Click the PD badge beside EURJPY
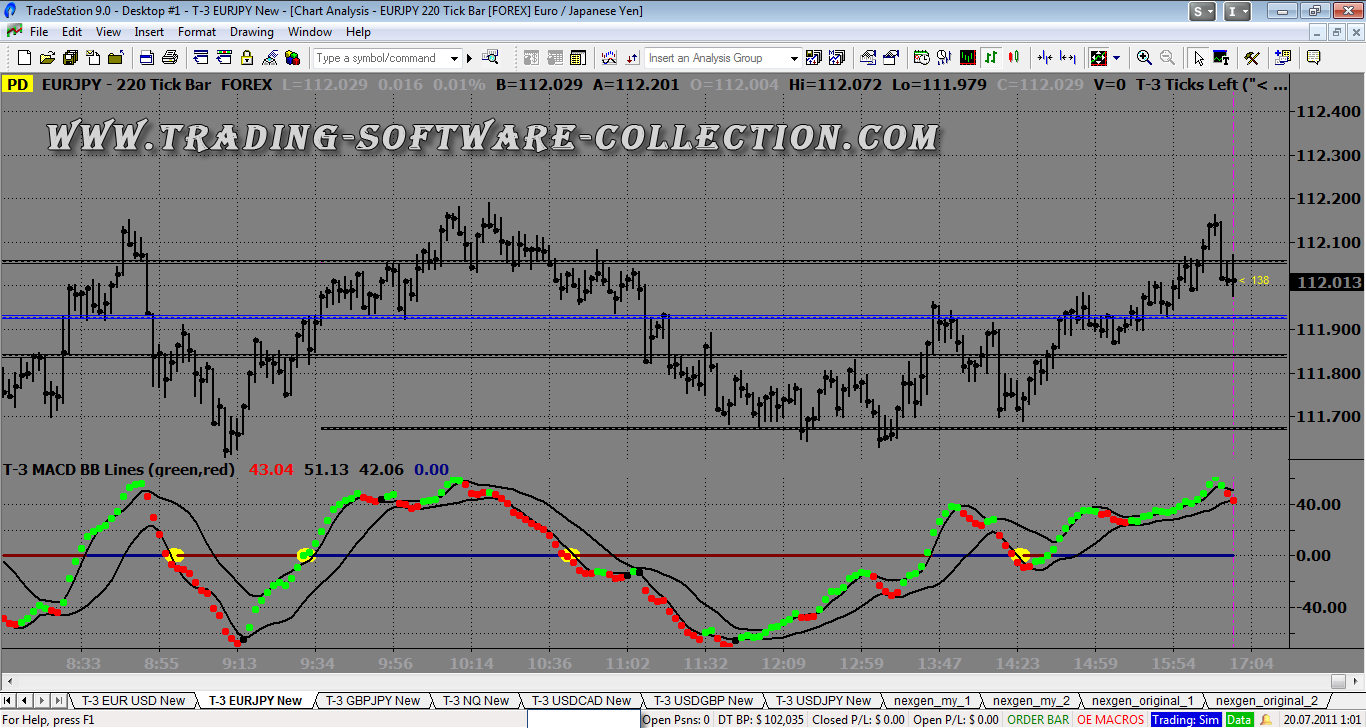The height and width of the screenshot is (728, 1366). 17,85
